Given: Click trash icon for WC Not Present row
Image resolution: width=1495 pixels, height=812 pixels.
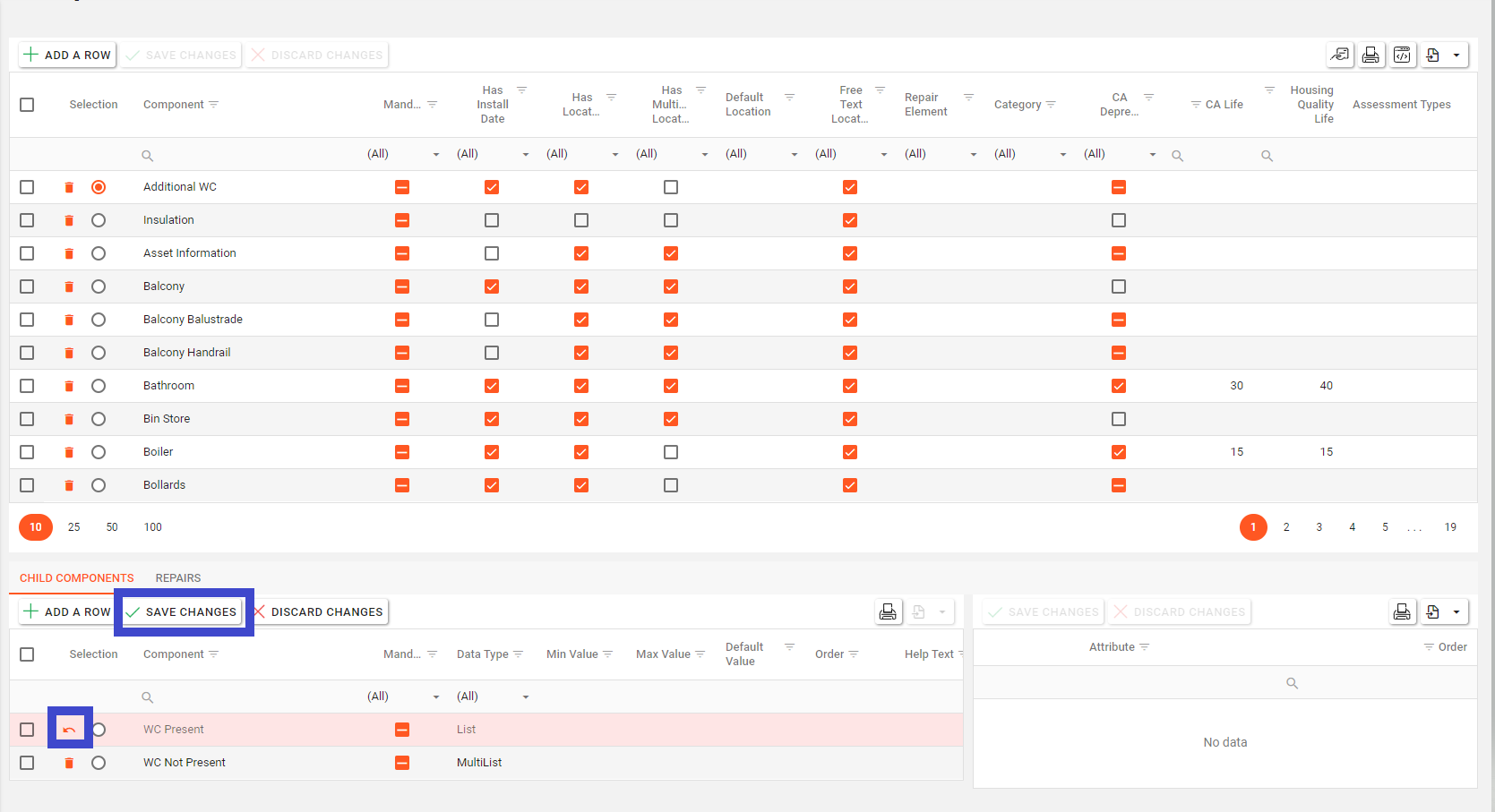Looking at the screenshot, I should point(69,763).
